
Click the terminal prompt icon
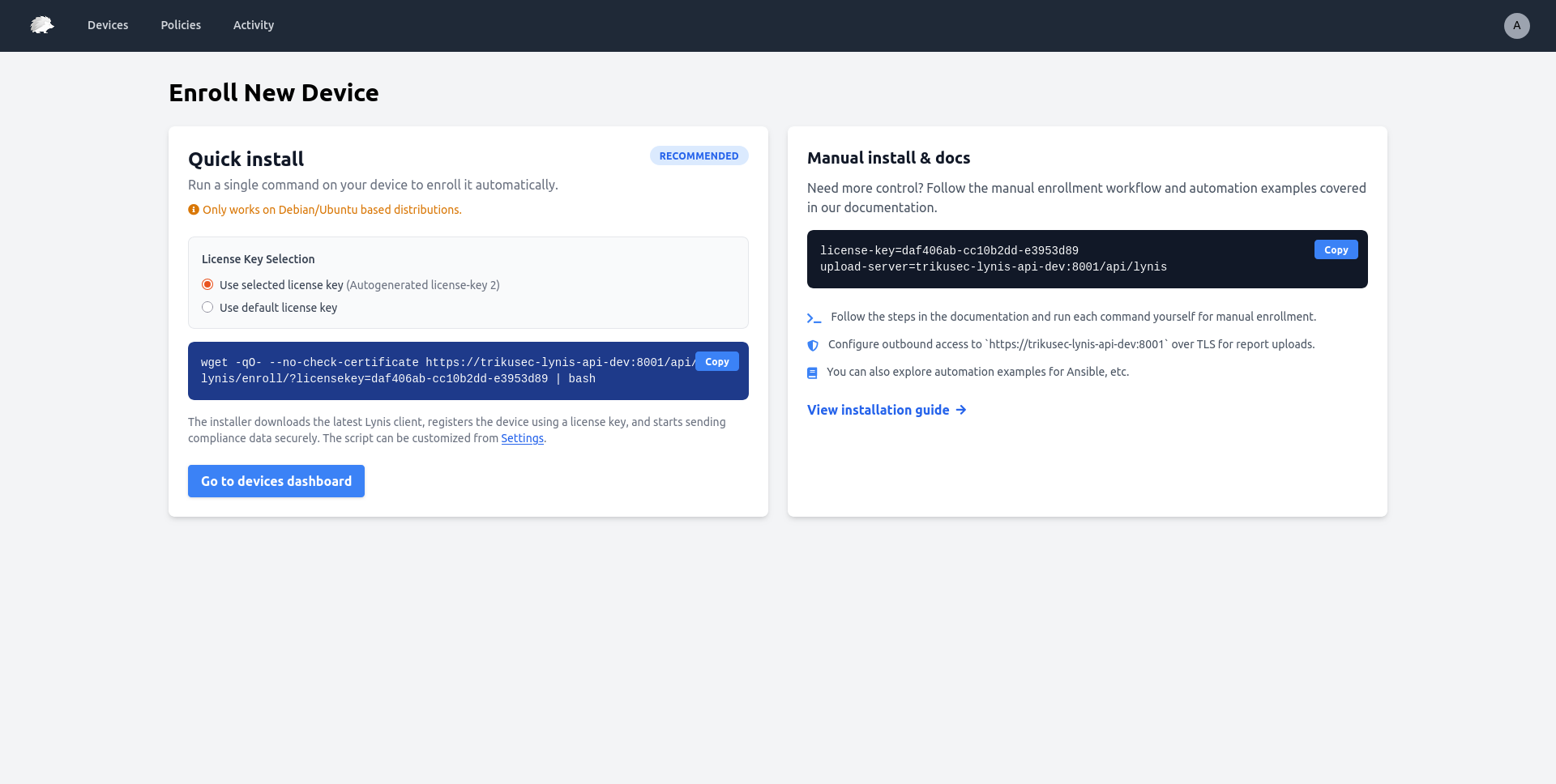pyautogui.click(x=814, y=317)
